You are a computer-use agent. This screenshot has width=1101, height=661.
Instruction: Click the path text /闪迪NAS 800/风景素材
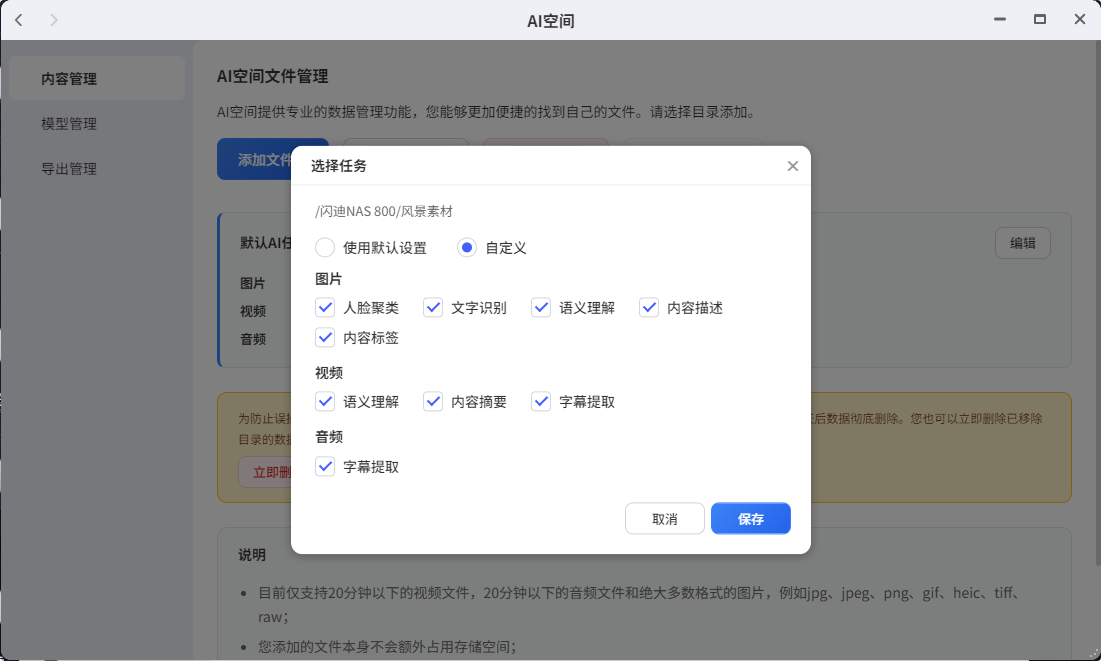pos(383,211)
